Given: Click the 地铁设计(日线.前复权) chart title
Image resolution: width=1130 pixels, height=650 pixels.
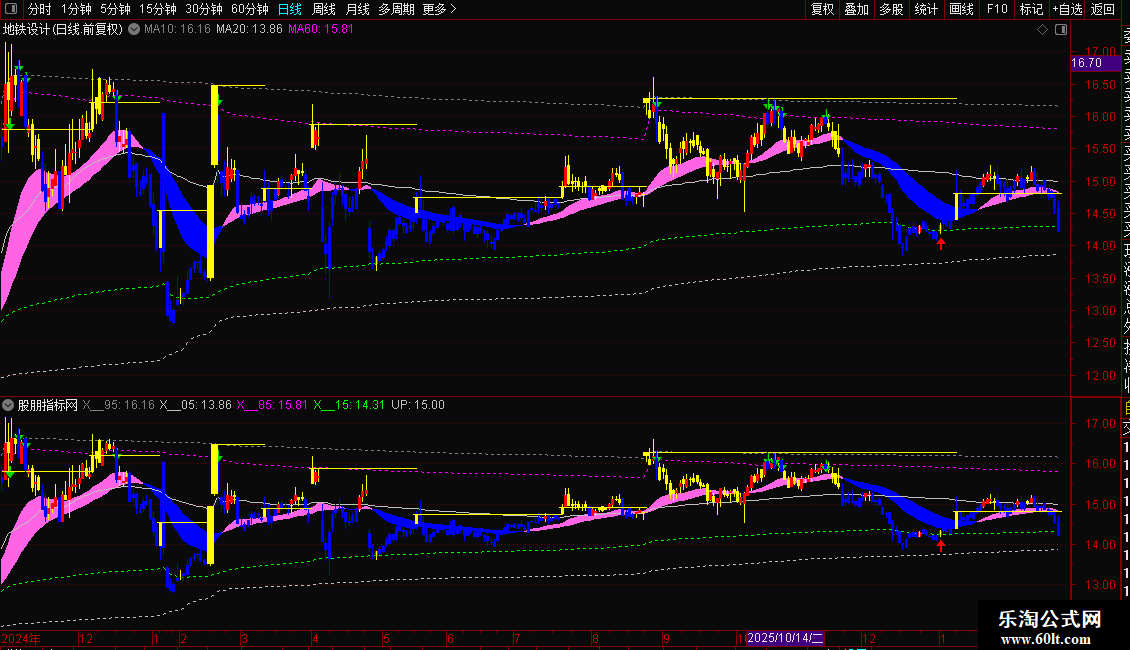Looking at the screenshot, I should [63, 30].
